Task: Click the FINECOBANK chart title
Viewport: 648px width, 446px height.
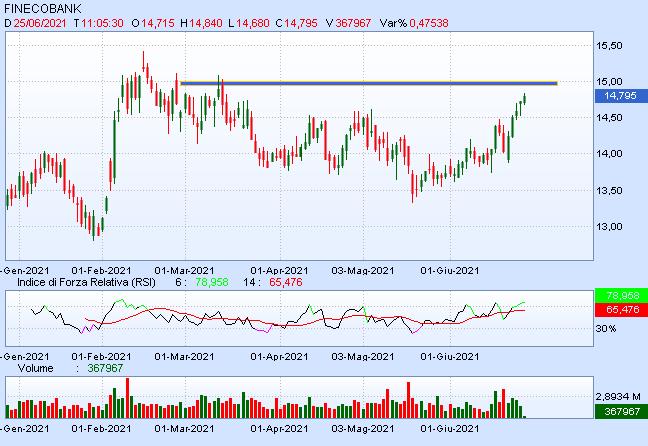Action: (43, 8)
